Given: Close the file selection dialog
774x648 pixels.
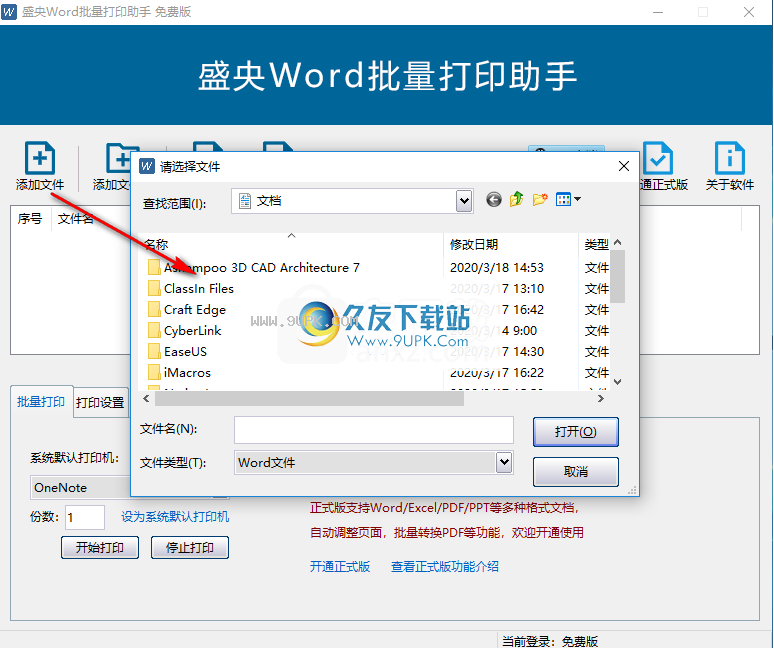Looking at the screenshot, I should [624, 166].
